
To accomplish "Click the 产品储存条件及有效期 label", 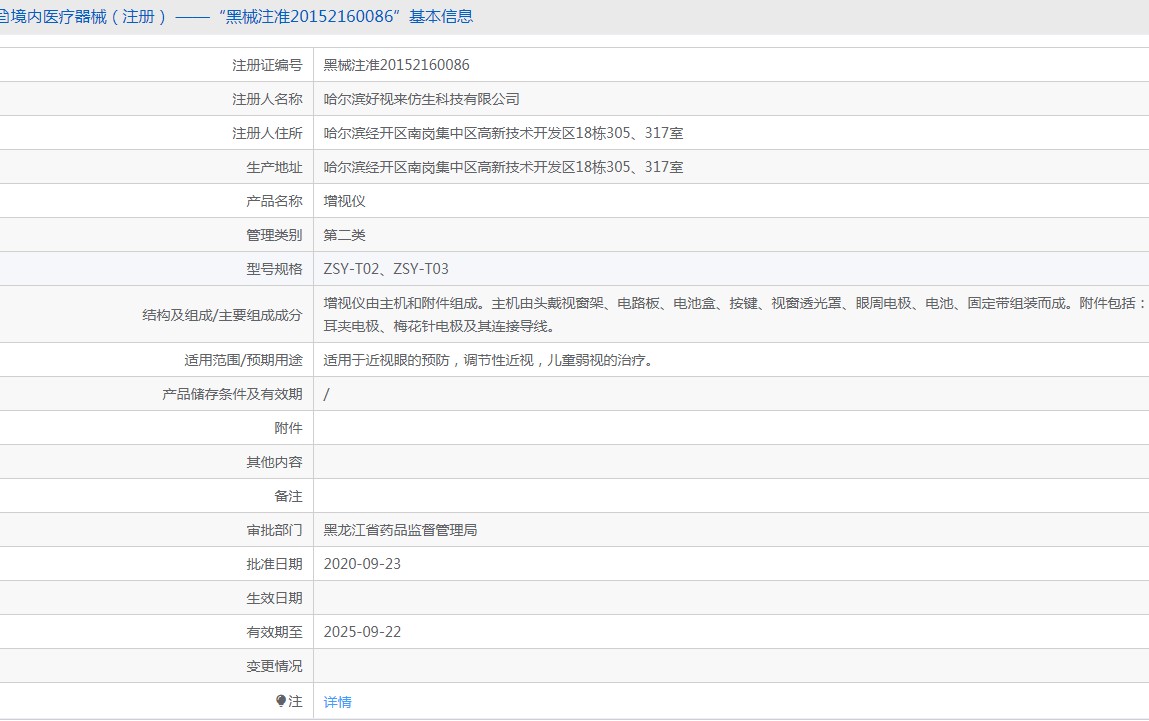I will tap(232, 394).
